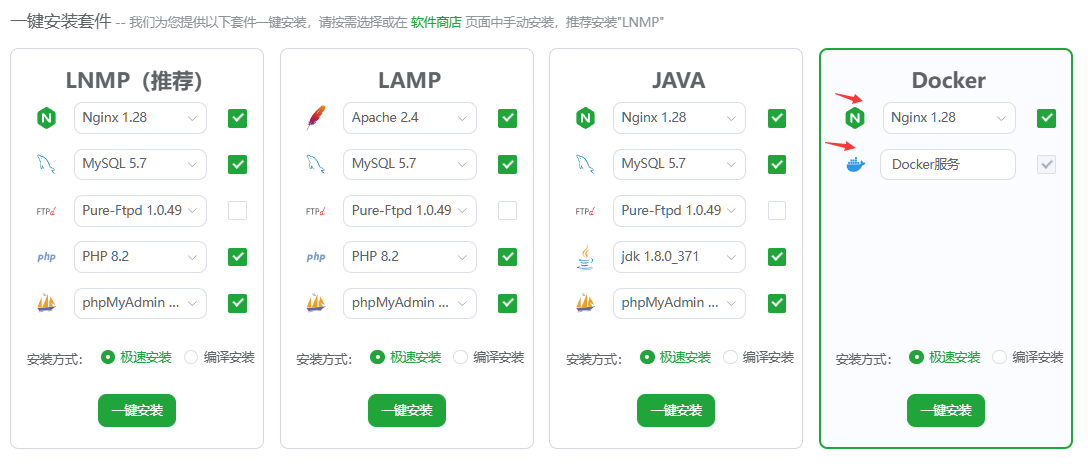Click the Apache feather icon in LAMP
This screenshot has height=466, width=1088.
pyautogui.click(x=316, y=118)
